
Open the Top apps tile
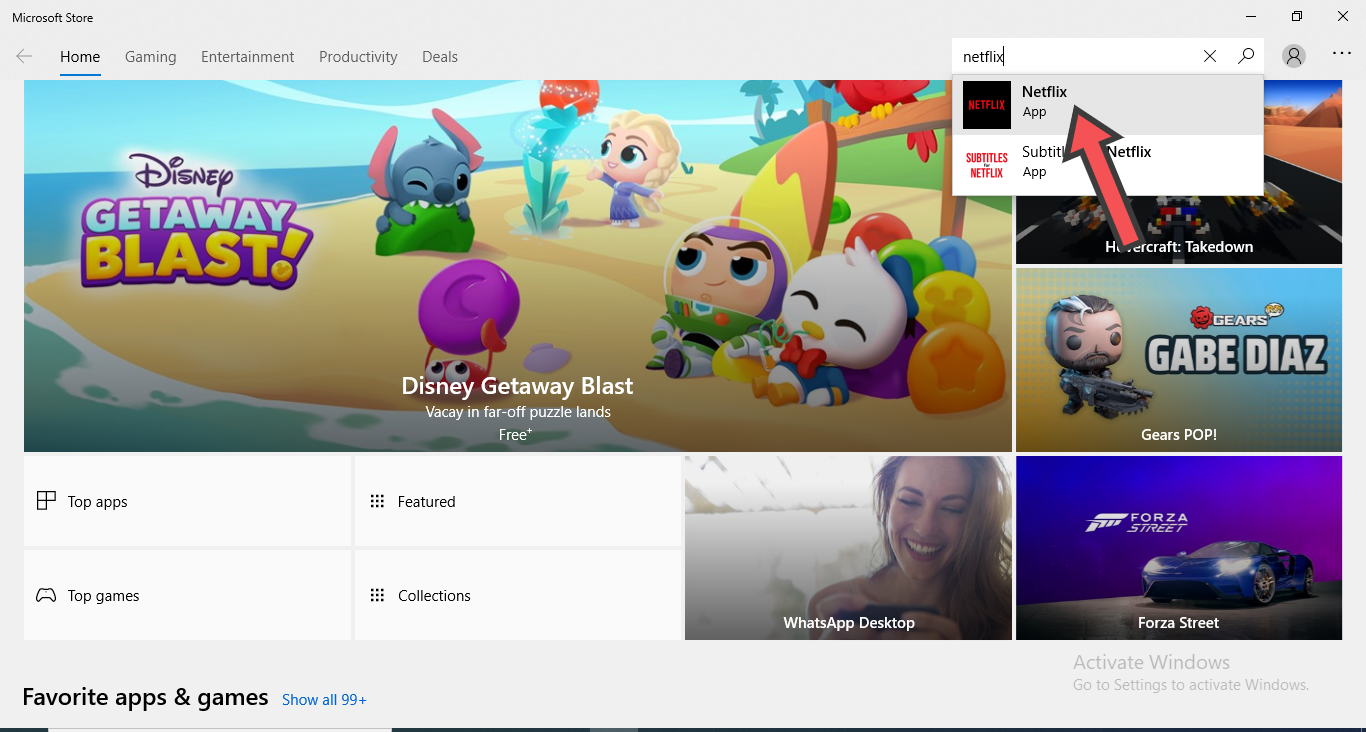click(188, 501)
